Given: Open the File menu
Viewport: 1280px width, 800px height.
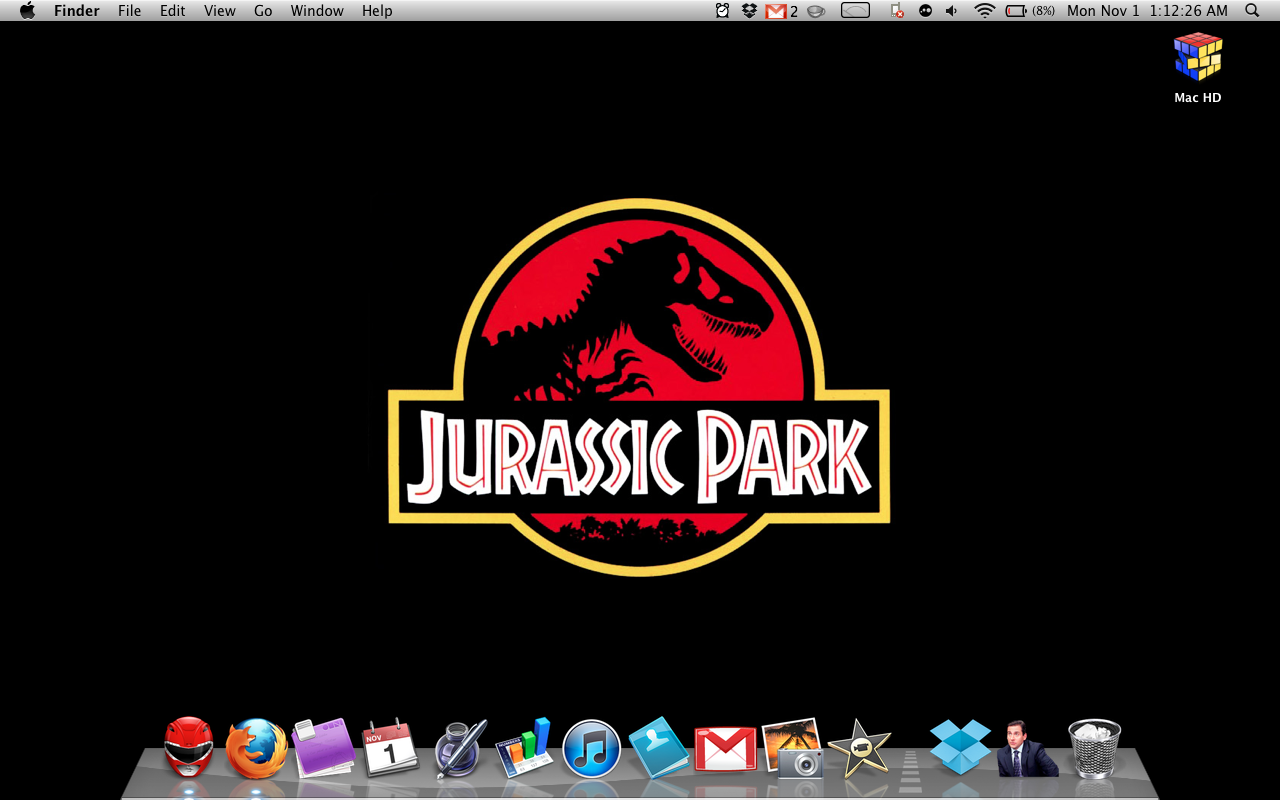Looking at the screenshot, I should coord(129,11).
